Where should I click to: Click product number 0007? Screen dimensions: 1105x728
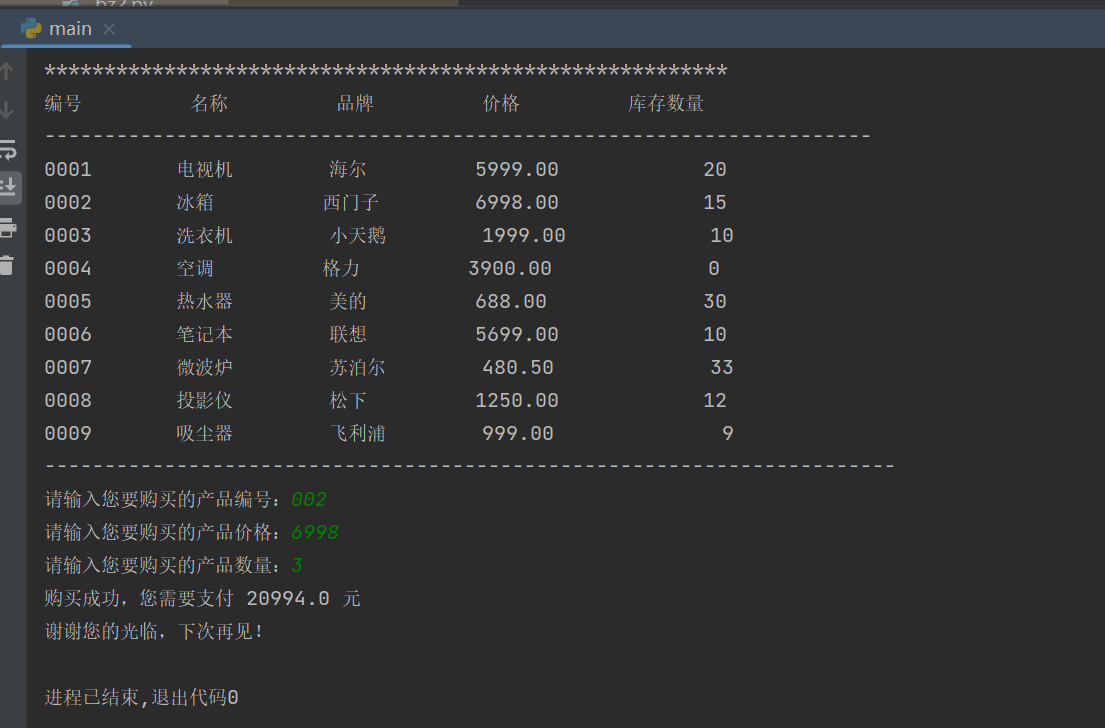click(x=68, y=368)
